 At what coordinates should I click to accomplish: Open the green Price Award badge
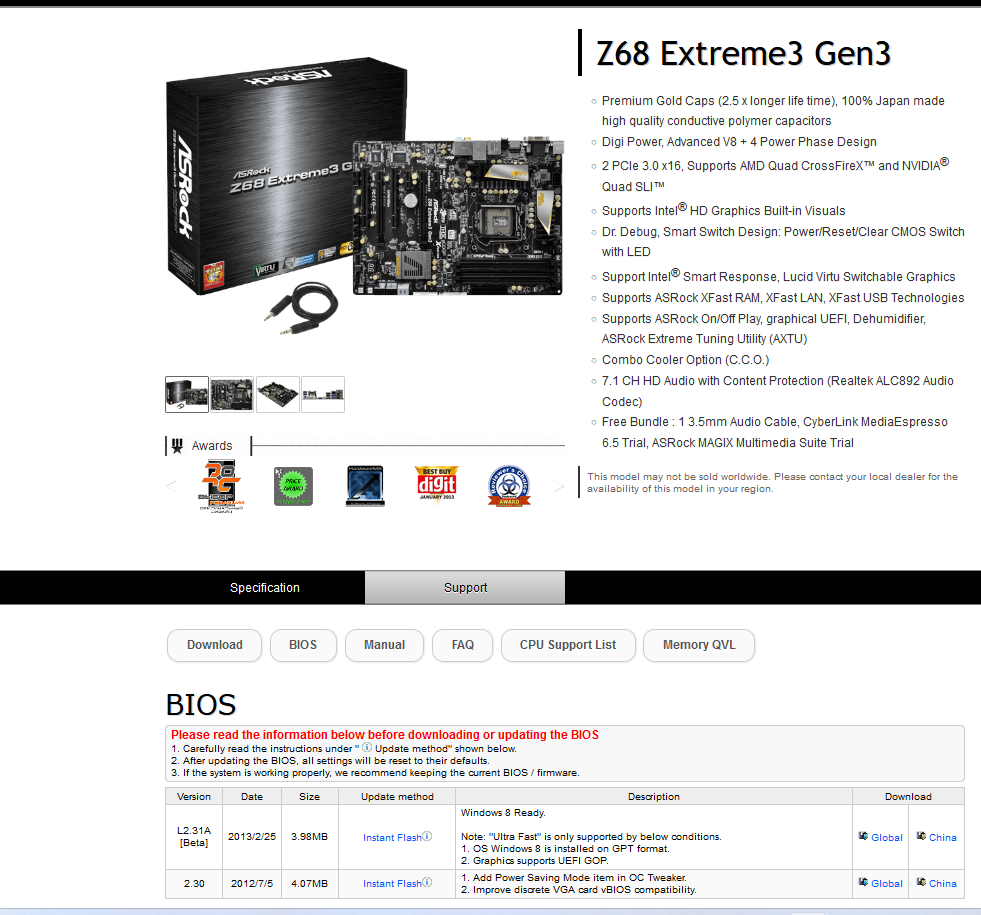tap(293, 486)
